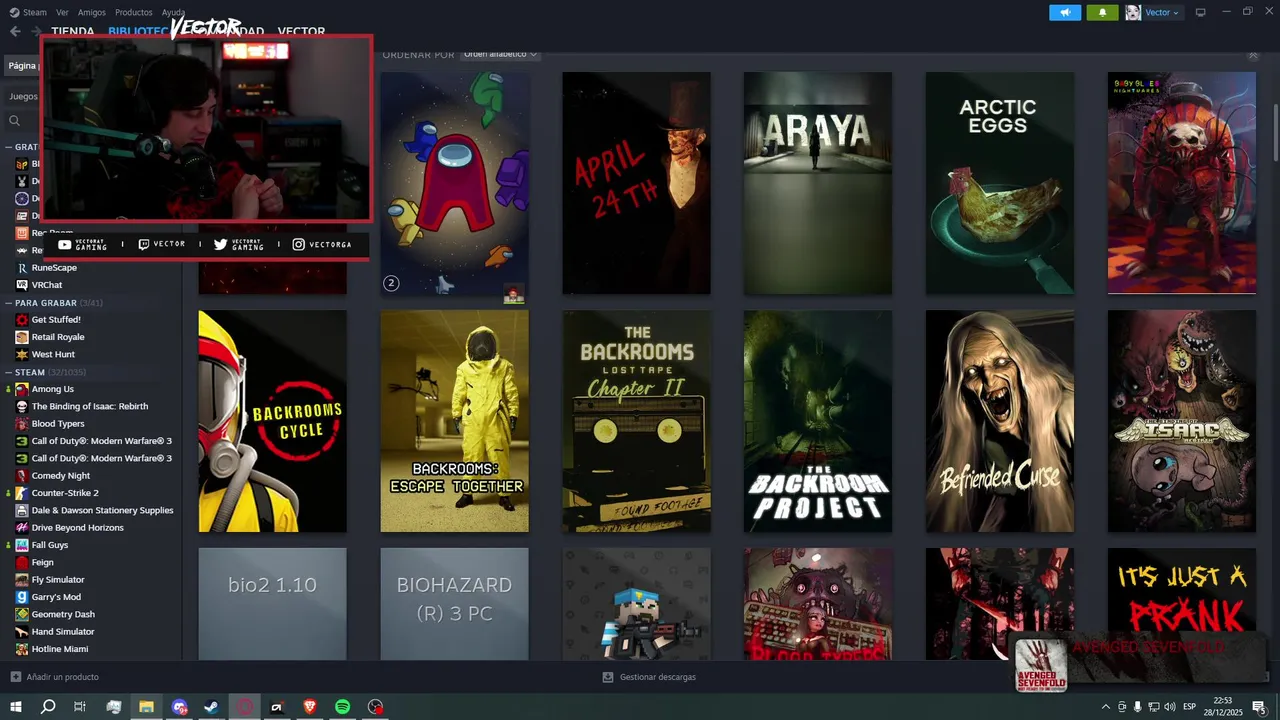Open the Steam taskbar icon
This screenshot has width=1280, height=720.
pyautogui.click(x=211, y=707)
